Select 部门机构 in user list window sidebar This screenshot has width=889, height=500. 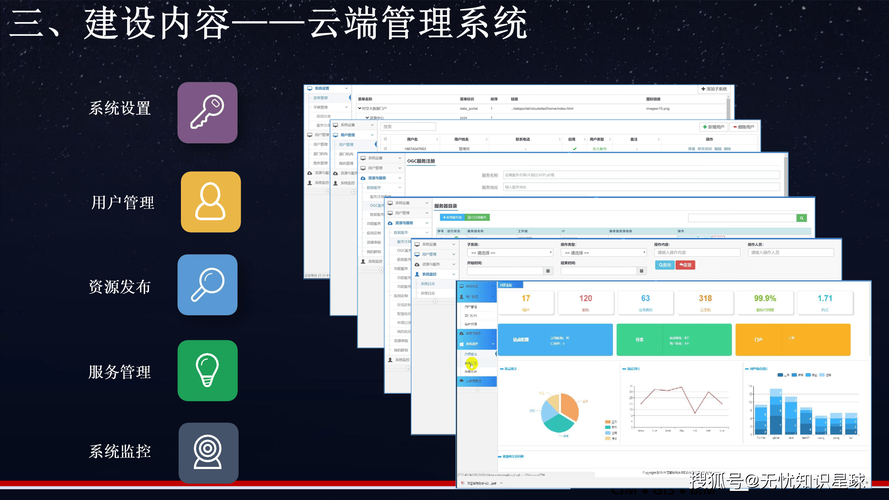point(345,154)
